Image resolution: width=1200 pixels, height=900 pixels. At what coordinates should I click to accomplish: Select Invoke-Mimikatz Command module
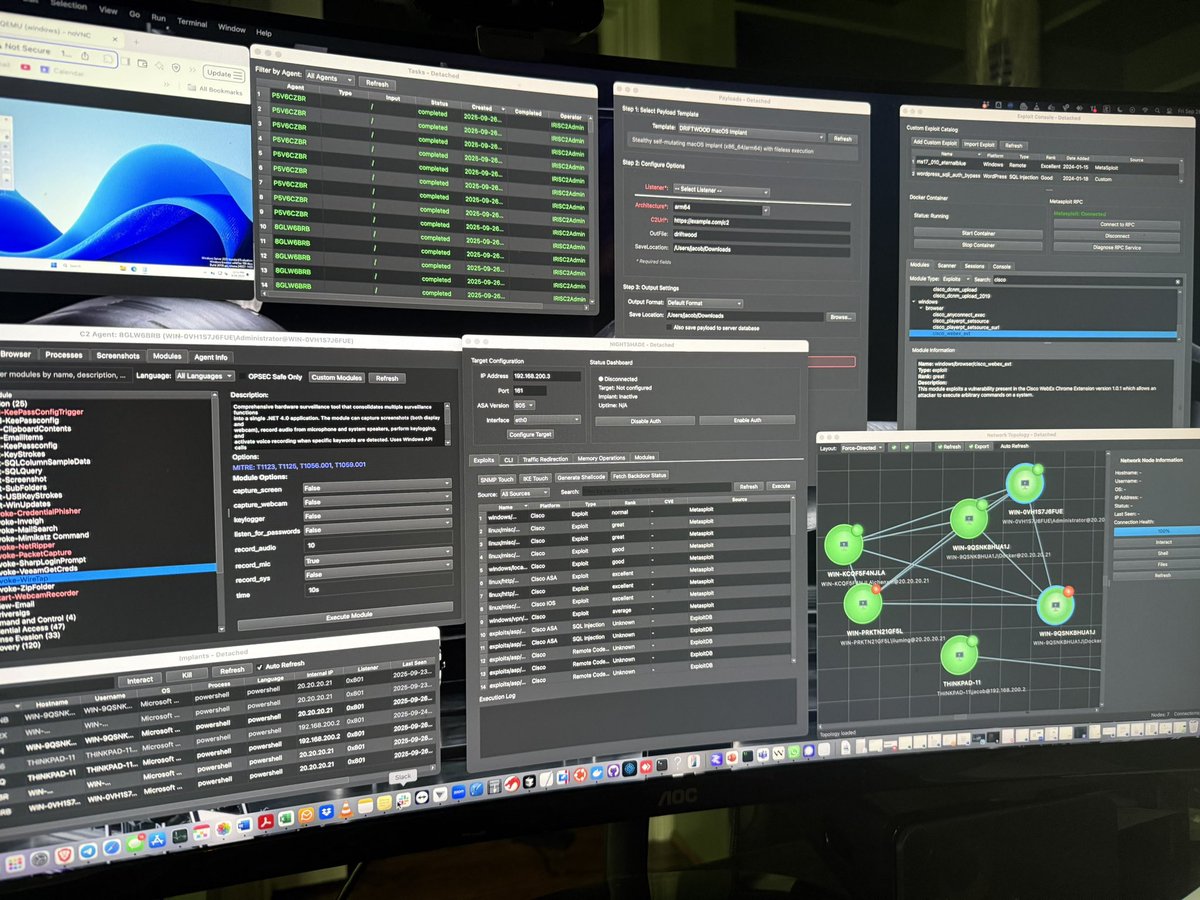click(44, 537)
